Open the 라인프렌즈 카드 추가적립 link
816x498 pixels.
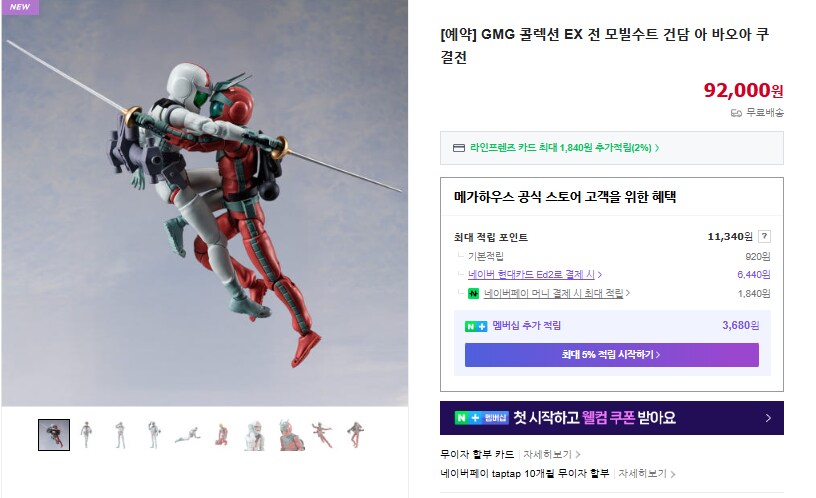pos(564,148)
